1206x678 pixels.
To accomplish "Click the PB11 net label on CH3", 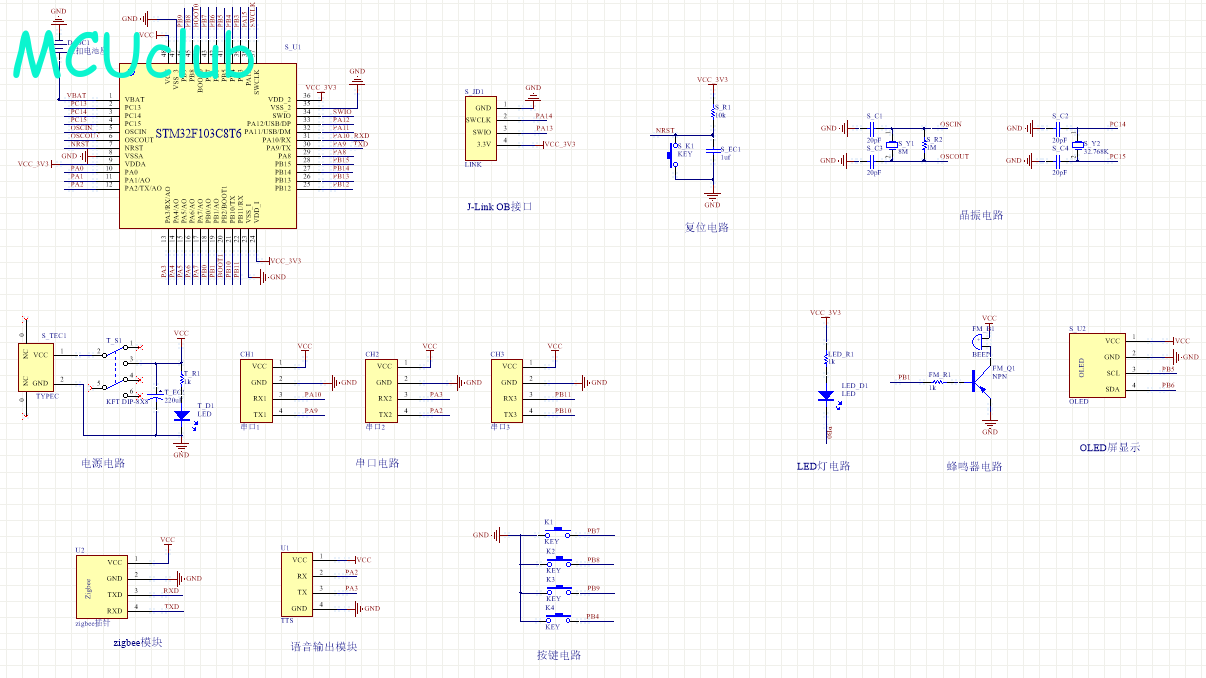I will (564, 394).
